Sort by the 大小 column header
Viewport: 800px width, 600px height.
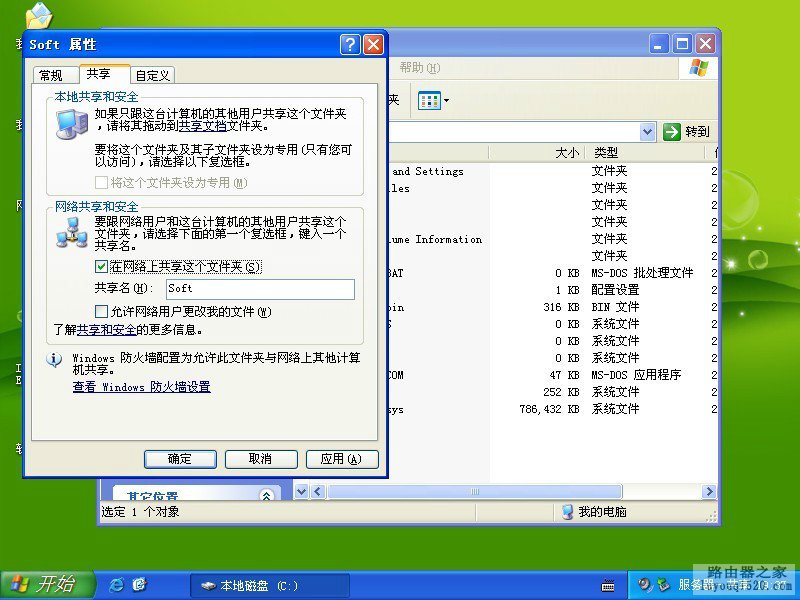click(x=537, y=153)
